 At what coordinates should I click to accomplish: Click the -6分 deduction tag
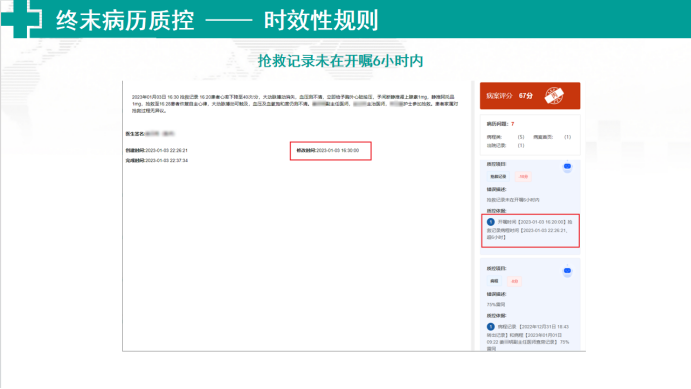click(514, 281)
